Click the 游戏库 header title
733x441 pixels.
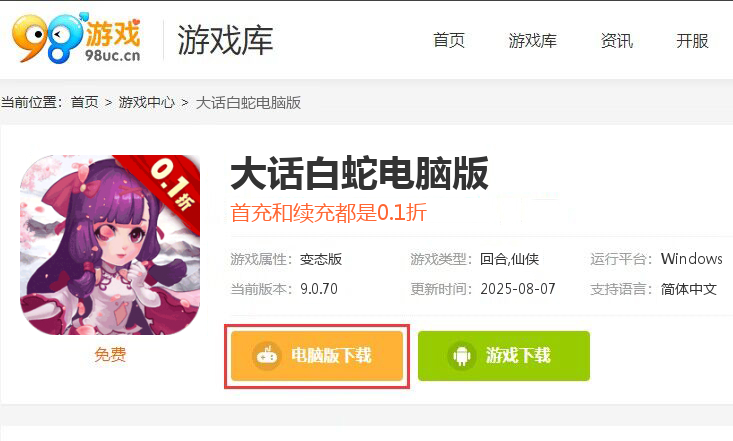tap(225, 40)
